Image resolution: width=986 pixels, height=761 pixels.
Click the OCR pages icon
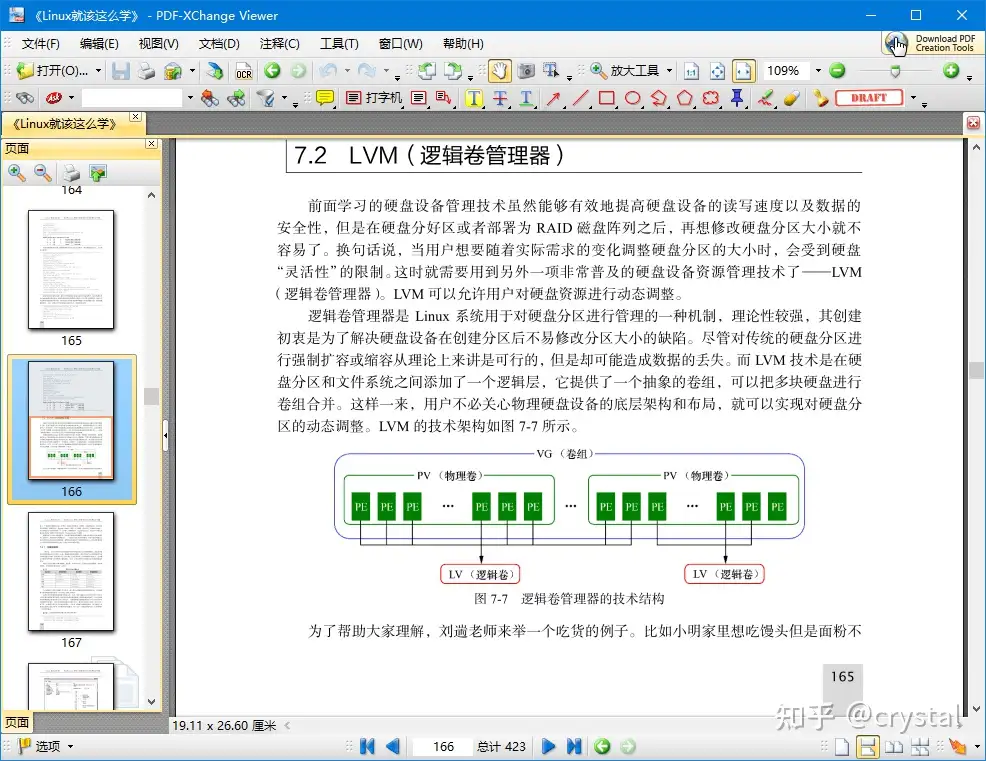(243, 71)
